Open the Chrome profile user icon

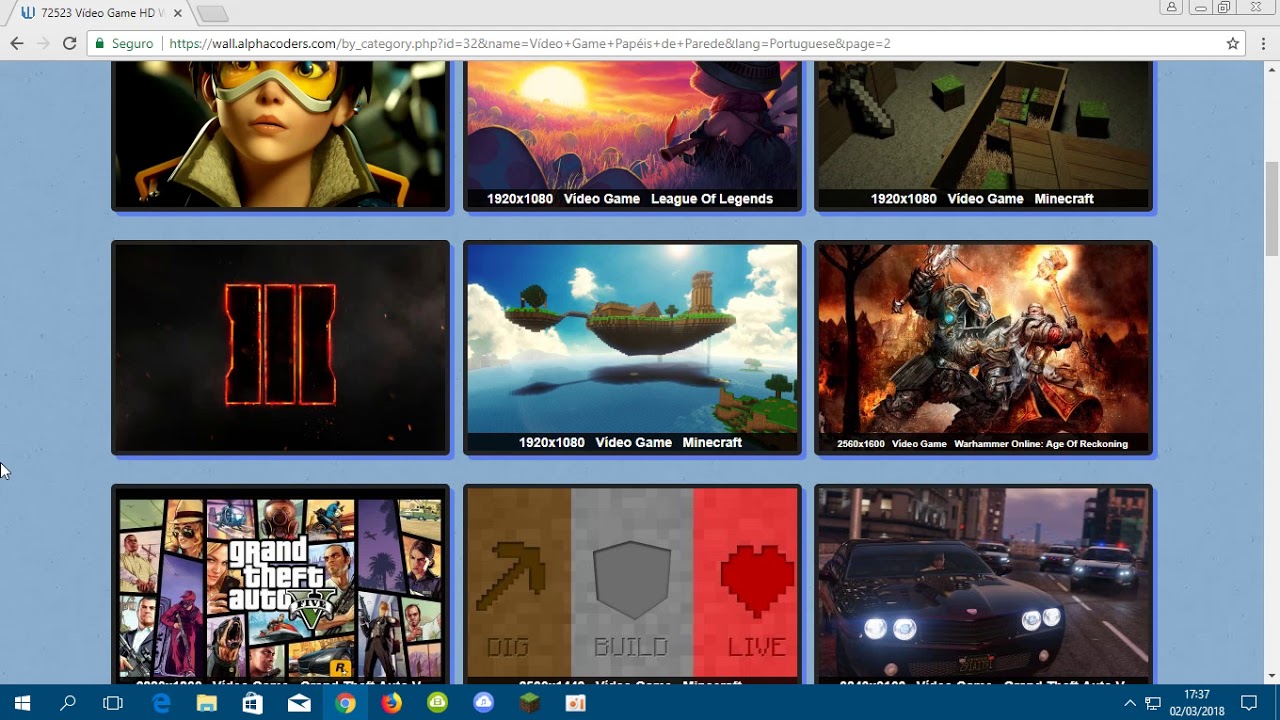pos(1171,8)
